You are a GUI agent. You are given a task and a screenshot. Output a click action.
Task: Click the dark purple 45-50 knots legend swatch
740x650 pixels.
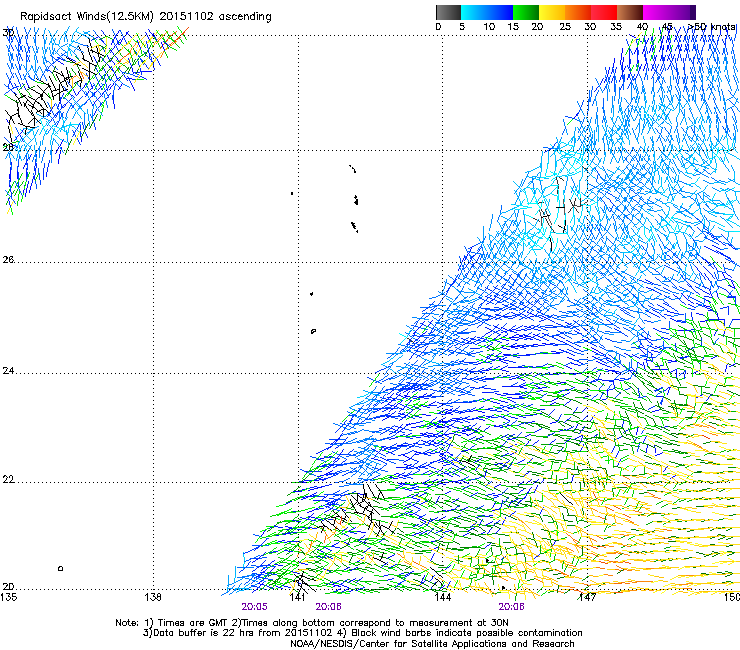pyautogui.click(x=682, y=12)
